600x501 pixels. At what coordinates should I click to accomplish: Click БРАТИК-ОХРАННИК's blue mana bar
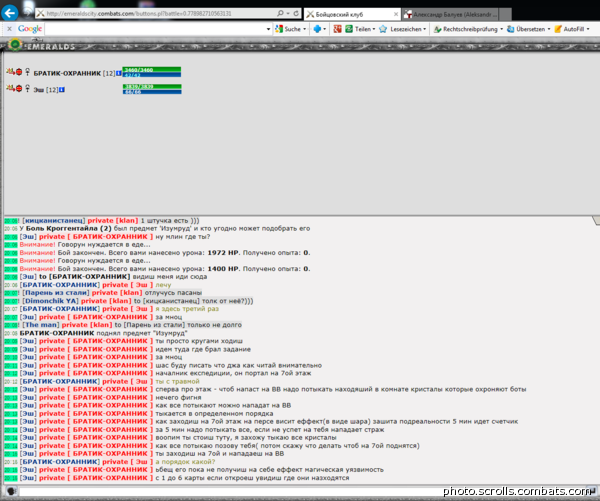pyautogui.click(x=152, y=75)
